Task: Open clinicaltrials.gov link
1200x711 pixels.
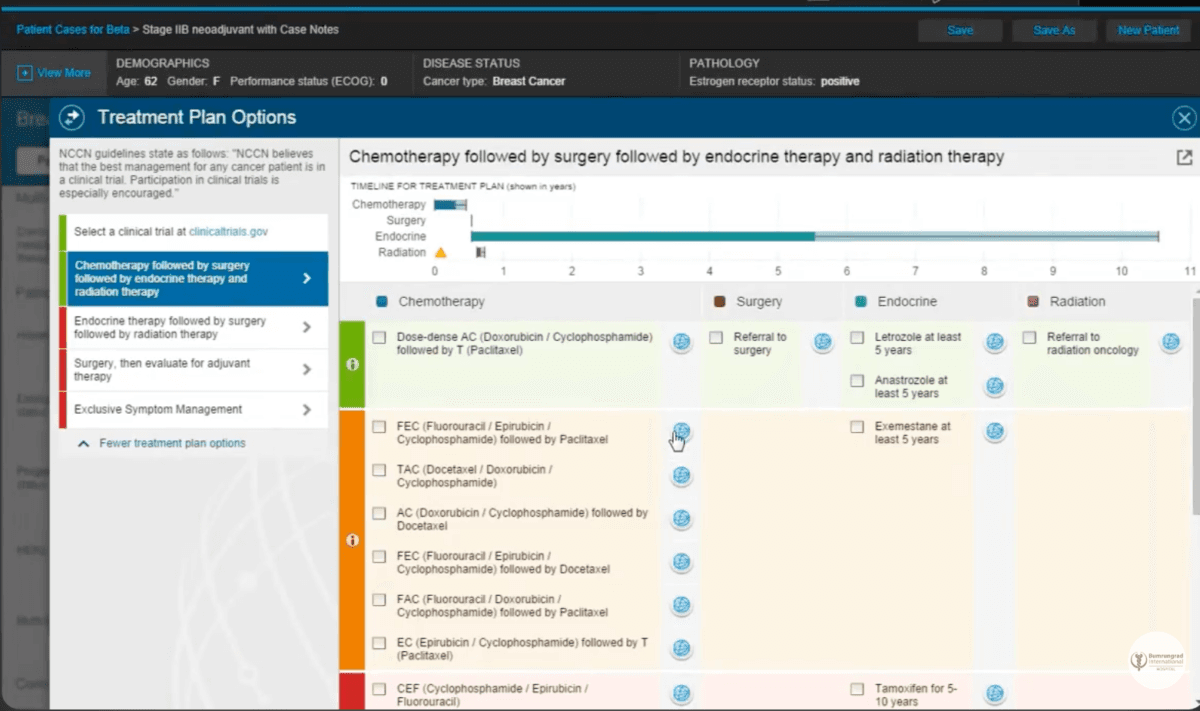Action: pyautogui.click(x=228, y=232)
